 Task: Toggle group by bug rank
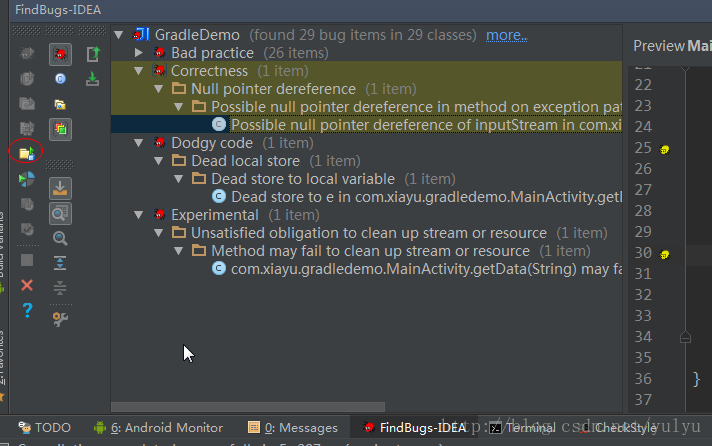[60, 129]
